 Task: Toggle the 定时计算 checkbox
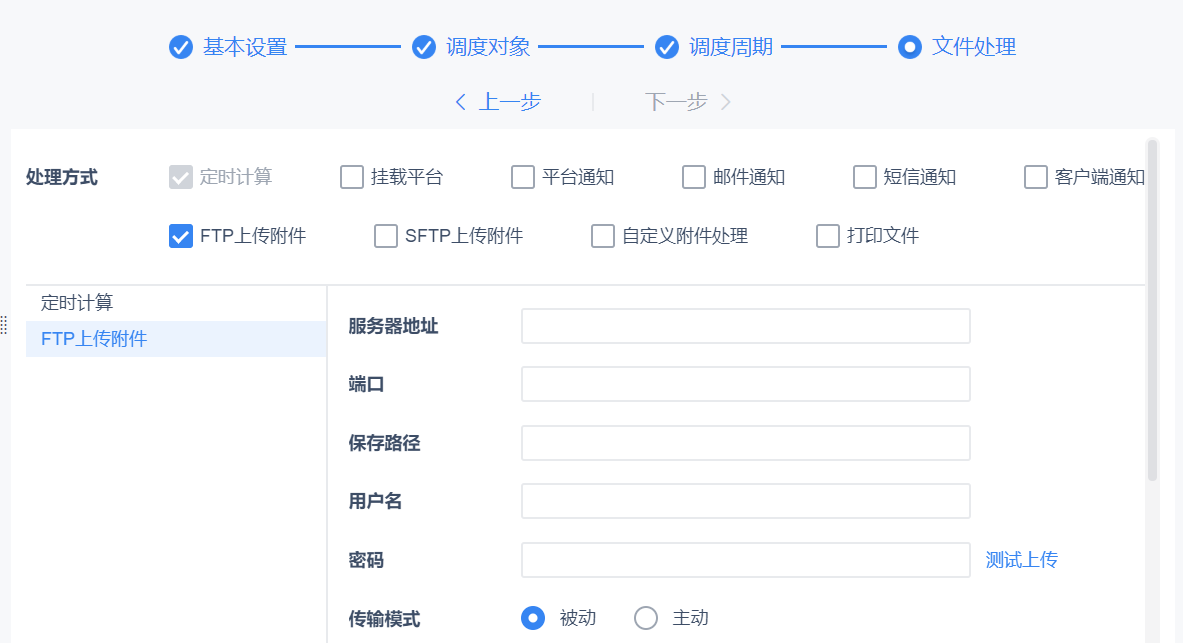pyautogui.click(x=180, y=177)
